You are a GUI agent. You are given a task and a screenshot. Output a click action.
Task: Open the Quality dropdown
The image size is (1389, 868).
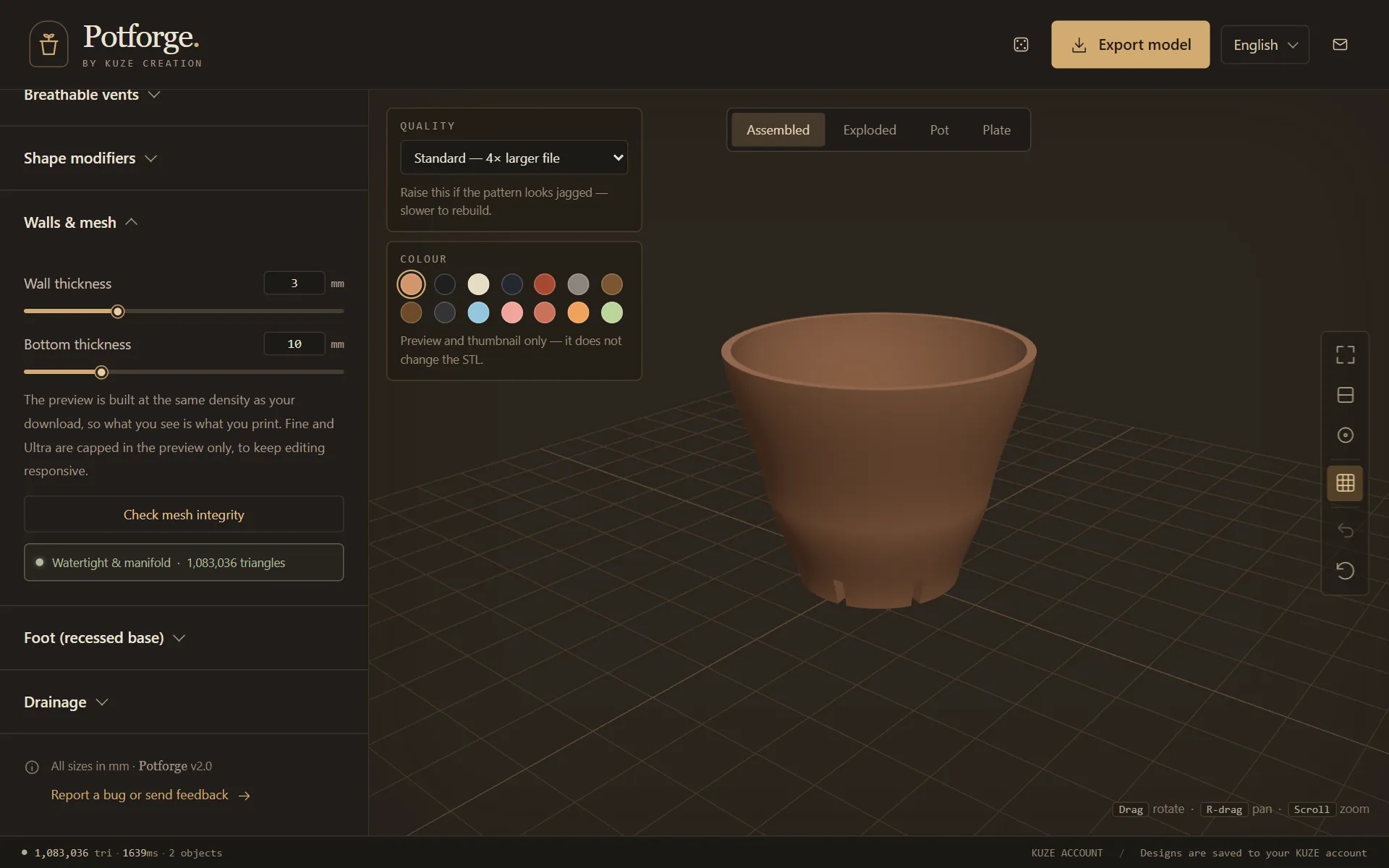click(514, 158)
